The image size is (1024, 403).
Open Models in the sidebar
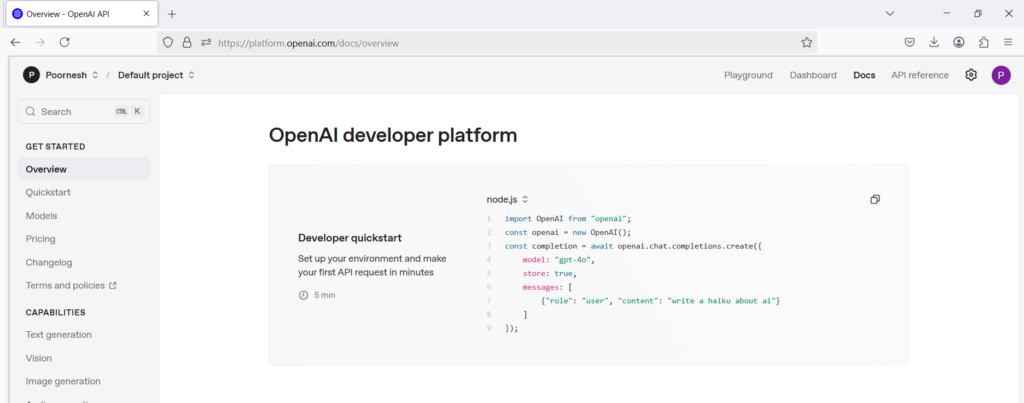pyautogui.click(x=41, y=216)
